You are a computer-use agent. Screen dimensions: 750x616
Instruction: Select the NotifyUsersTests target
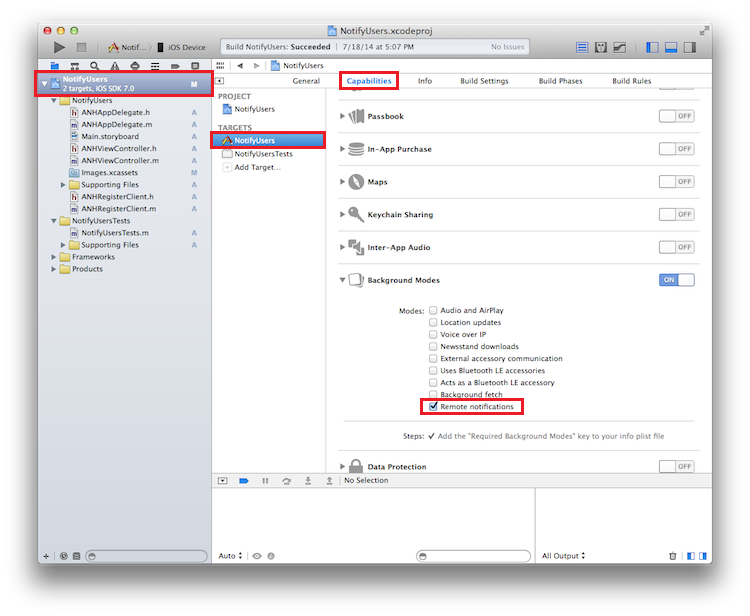(x=257, y=154)
